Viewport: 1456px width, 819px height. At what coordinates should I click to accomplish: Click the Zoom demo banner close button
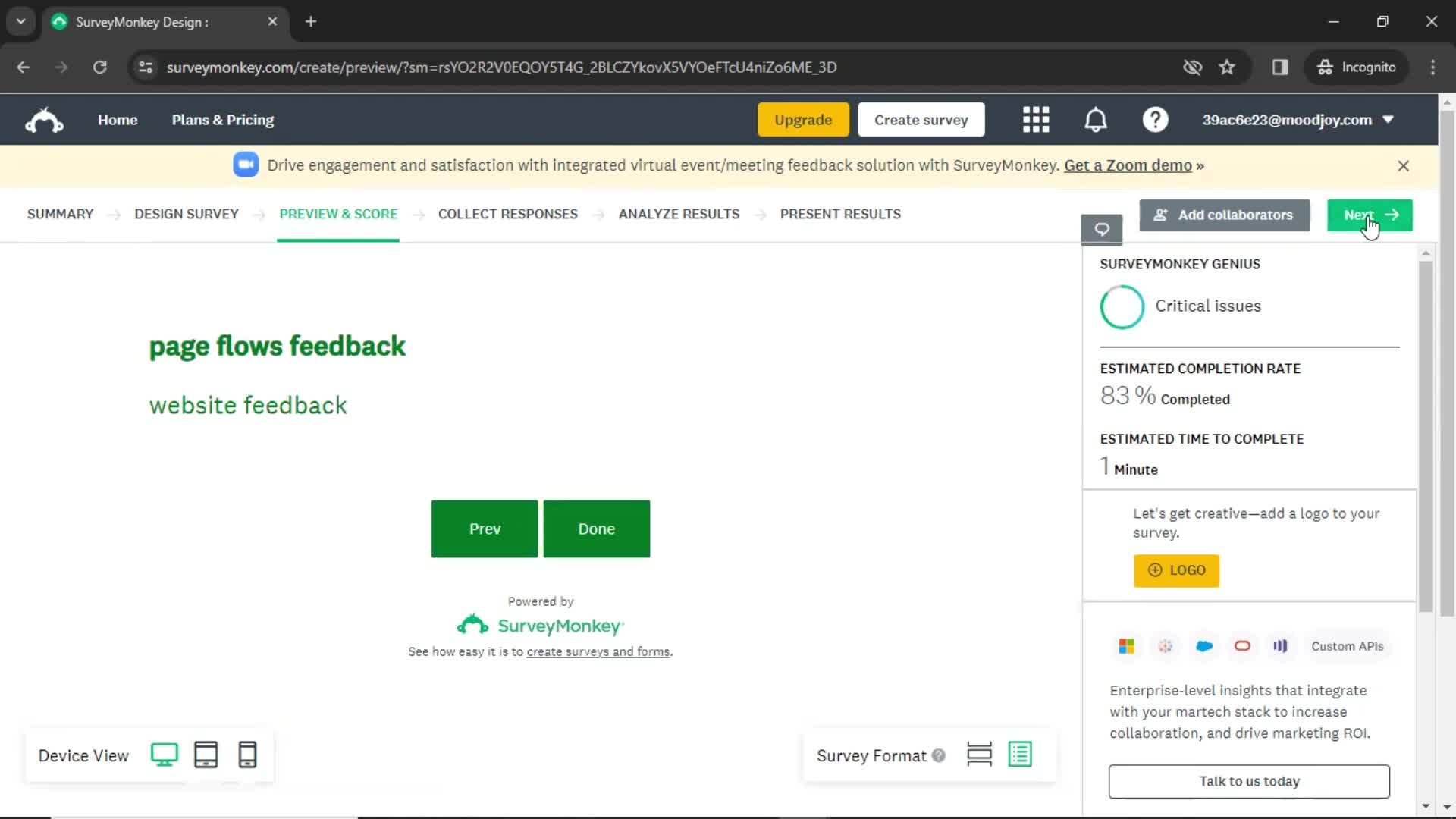tap(1403, 165)
